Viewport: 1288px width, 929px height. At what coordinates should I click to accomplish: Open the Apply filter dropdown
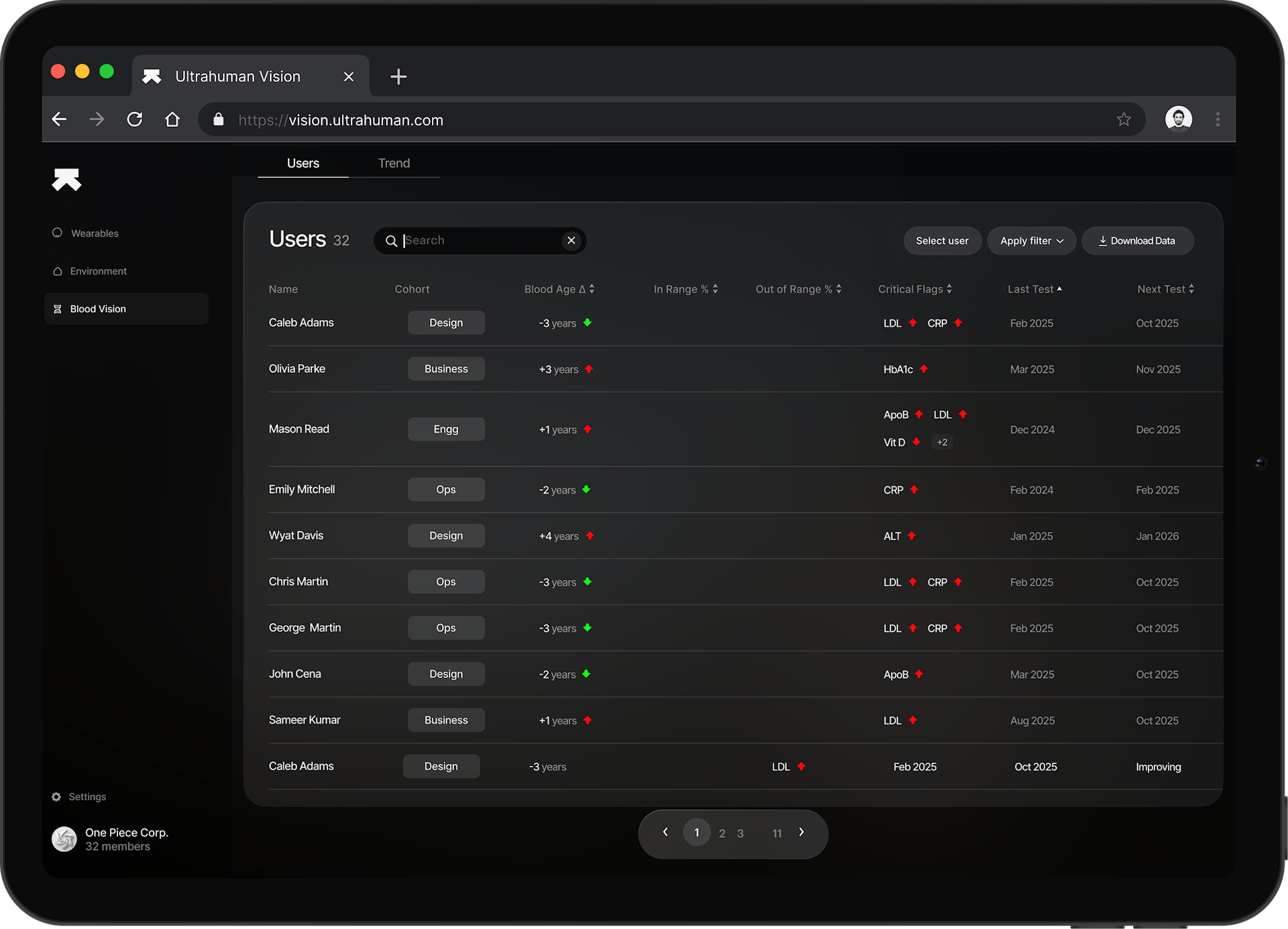point(1031,241)
